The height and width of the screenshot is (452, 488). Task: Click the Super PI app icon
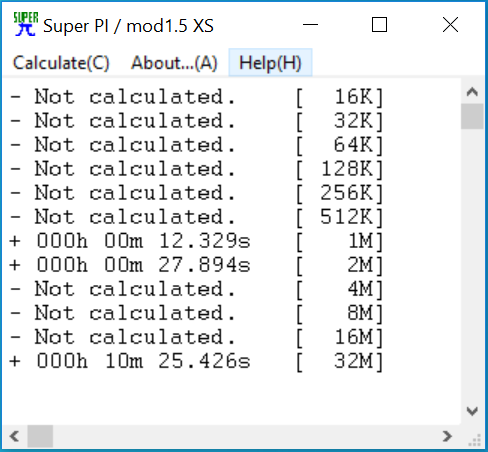click(x=25, y=25)
